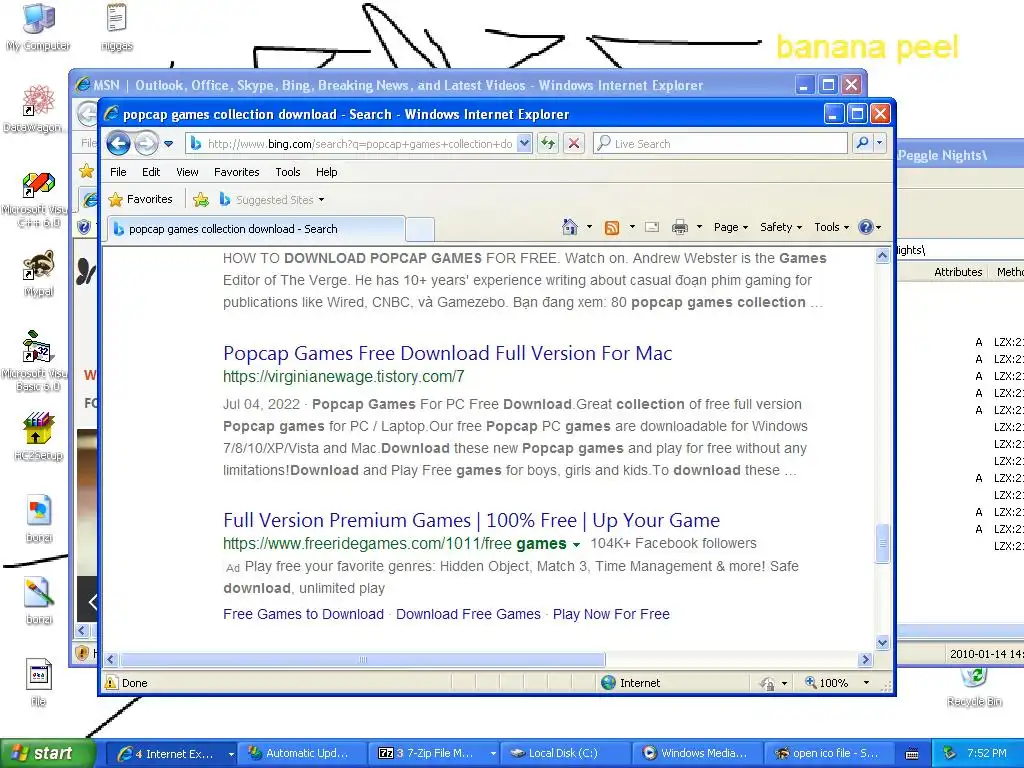Select the Mypal desktop icon
The image size is (1024, 768).
tap(38, 274)
